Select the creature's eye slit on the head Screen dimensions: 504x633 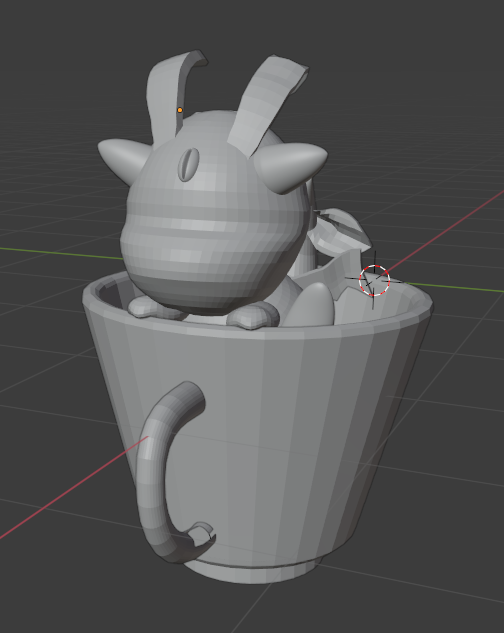coord(189,164)
